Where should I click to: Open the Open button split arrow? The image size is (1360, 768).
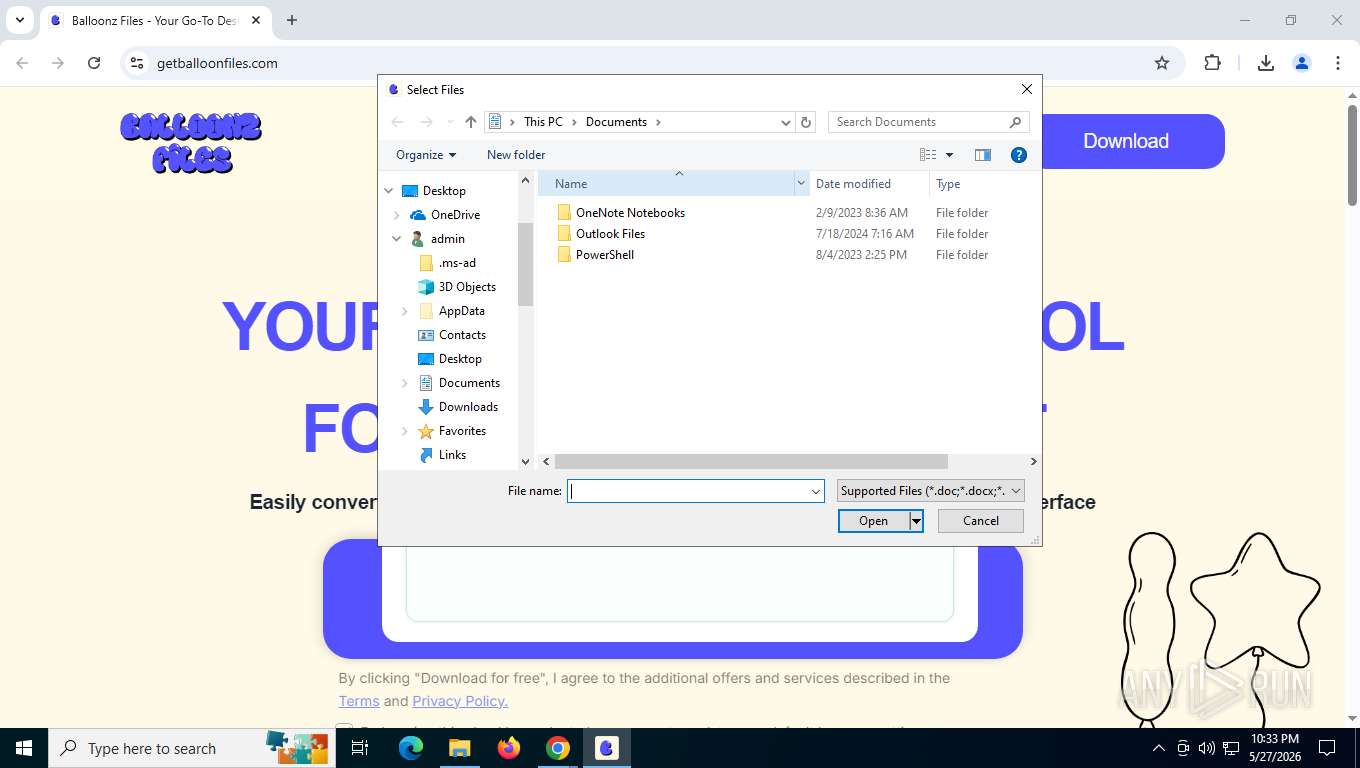coord(915,521)
